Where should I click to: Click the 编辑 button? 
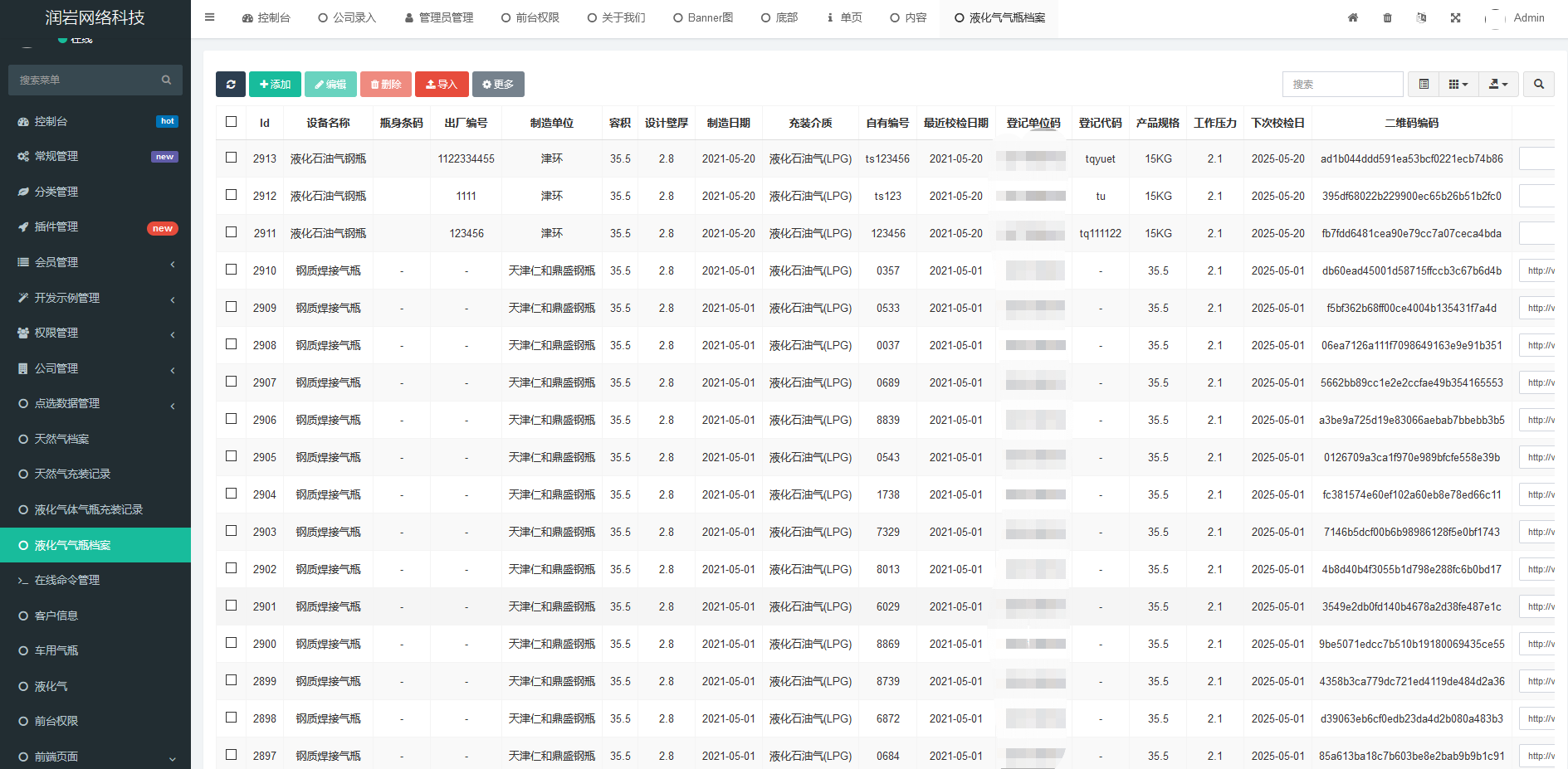click(x=330, y=84)
